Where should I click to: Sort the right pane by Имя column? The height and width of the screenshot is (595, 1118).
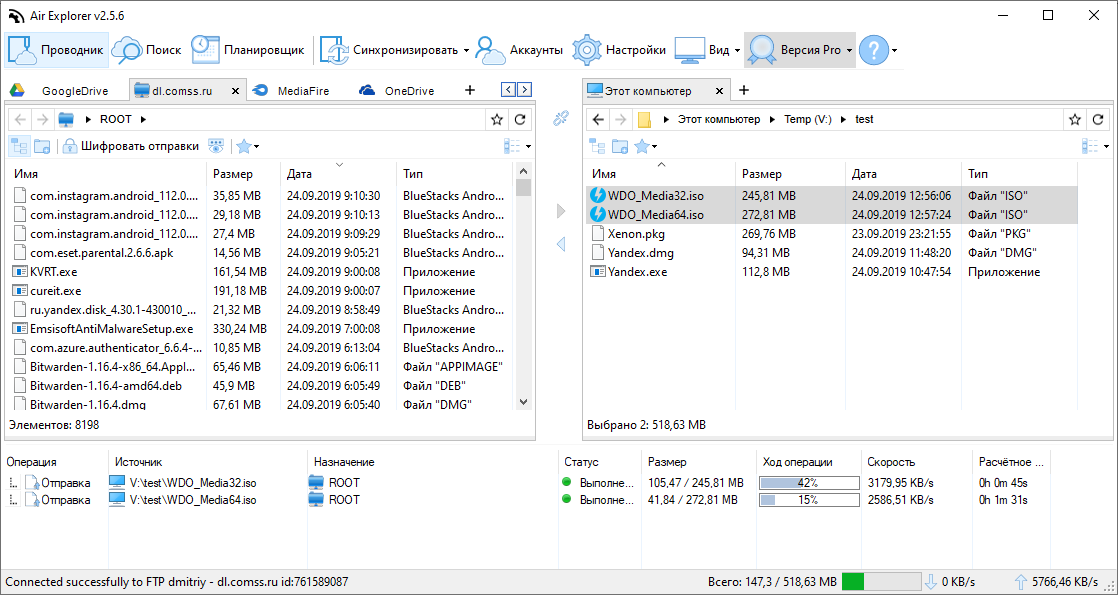coord(660,173)
